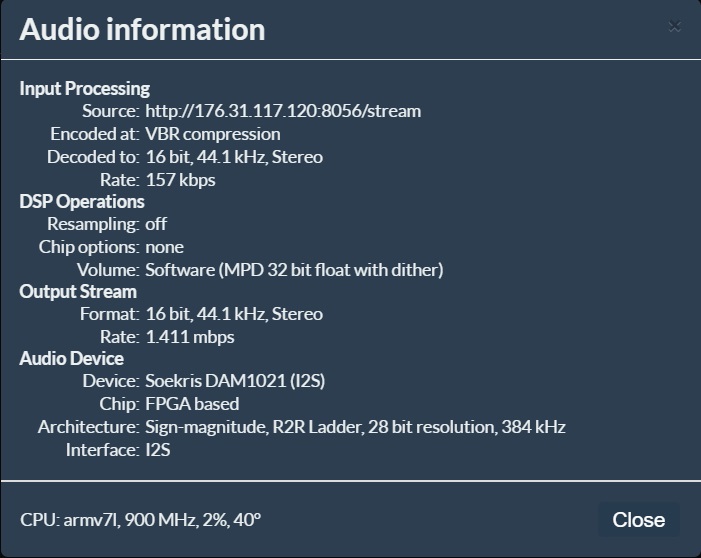The width and height of the screenshot is (701, 558).
Task: Dismiss dialog with top-right X icon
Action: (x=675, y=27)
